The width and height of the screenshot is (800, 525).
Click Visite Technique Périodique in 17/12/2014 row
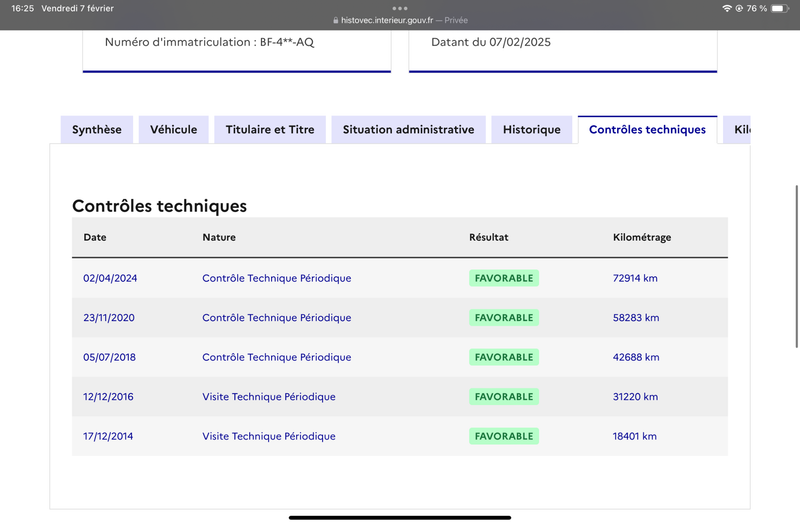pos(269,436)
